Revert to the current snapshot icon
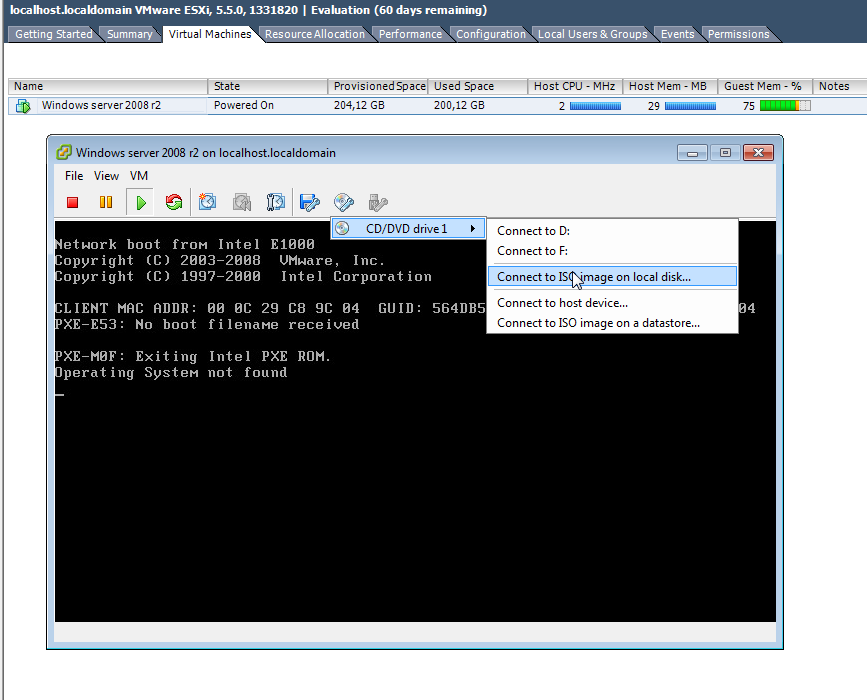Image resolution: width=867 pixels, height=700 pixels. pos(242,202)
